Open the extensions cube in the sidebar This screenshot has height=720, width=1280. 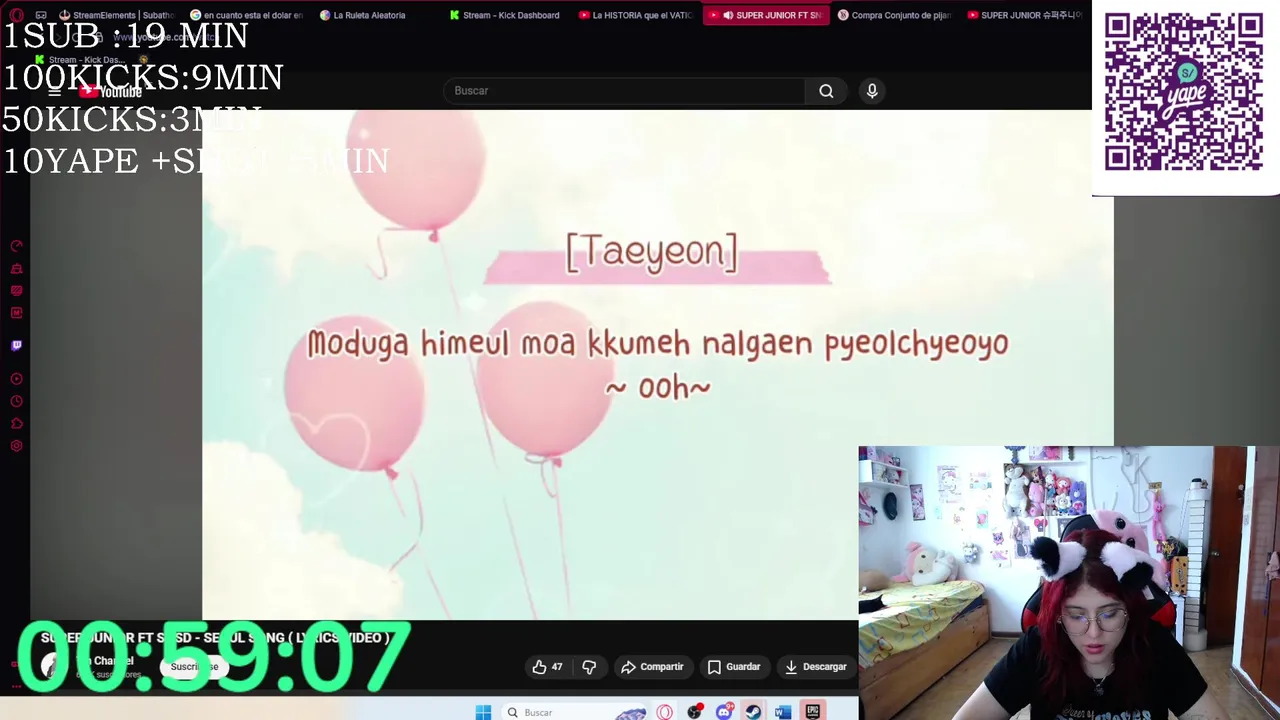16,424
